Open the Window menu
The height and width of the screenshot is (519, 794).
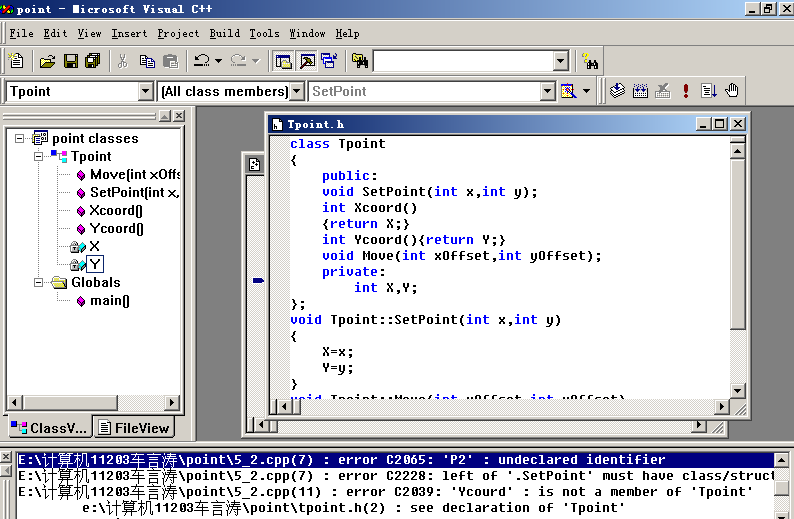point(307,33)
